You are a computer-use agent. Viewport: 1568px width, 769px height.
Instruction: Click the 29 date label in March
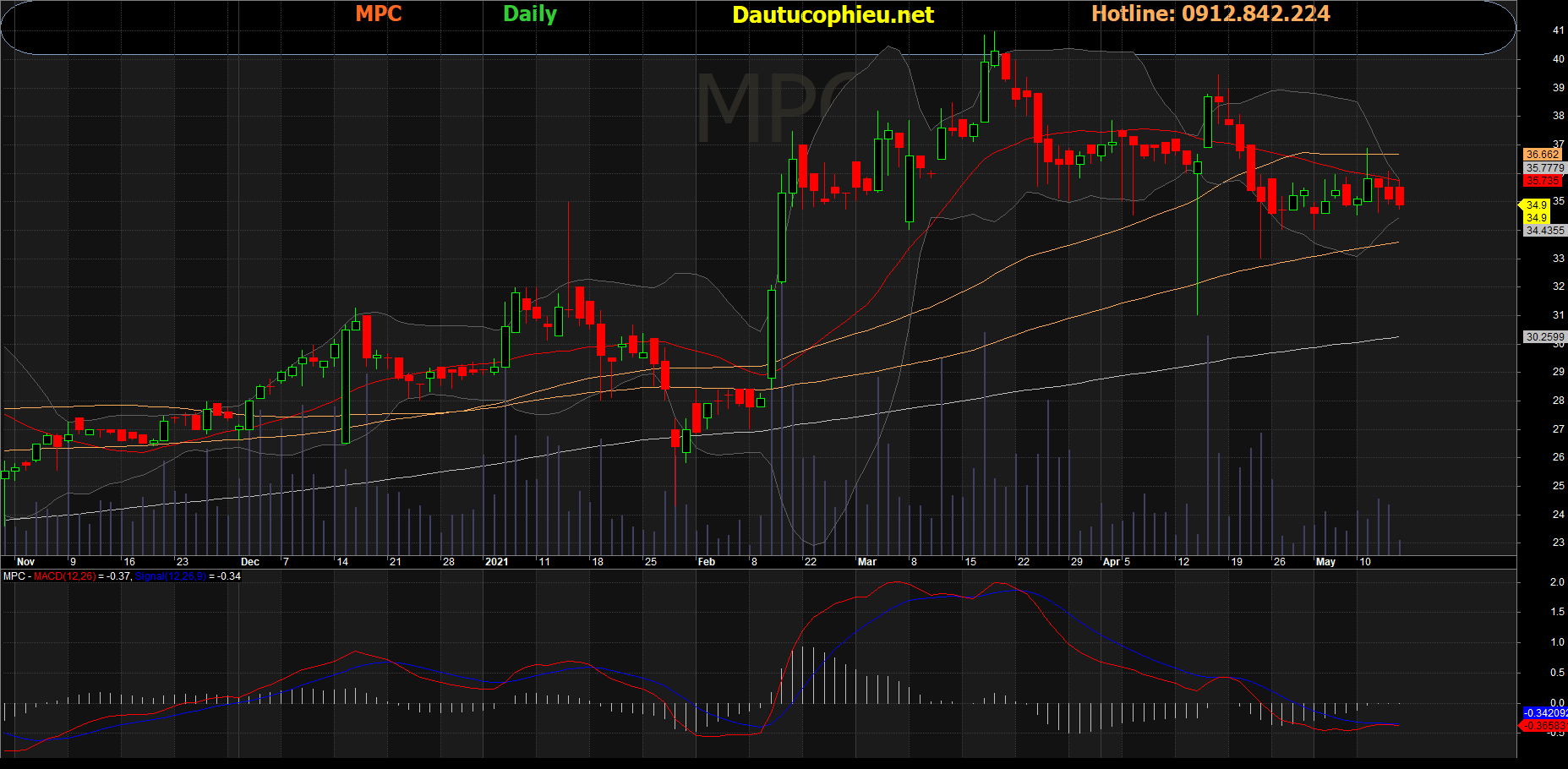(x=1077, y=562)
